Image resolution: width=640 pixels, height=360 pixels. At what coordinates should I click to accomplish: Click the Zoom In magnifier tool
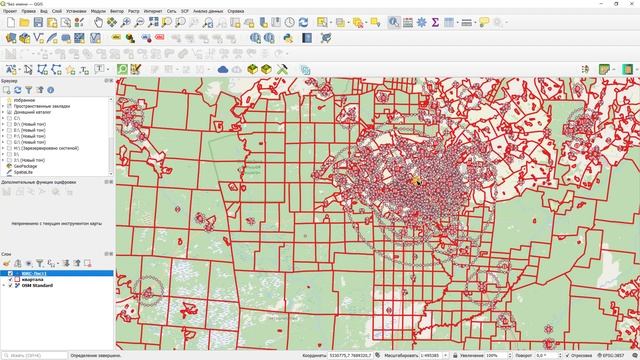coord(126,22)
